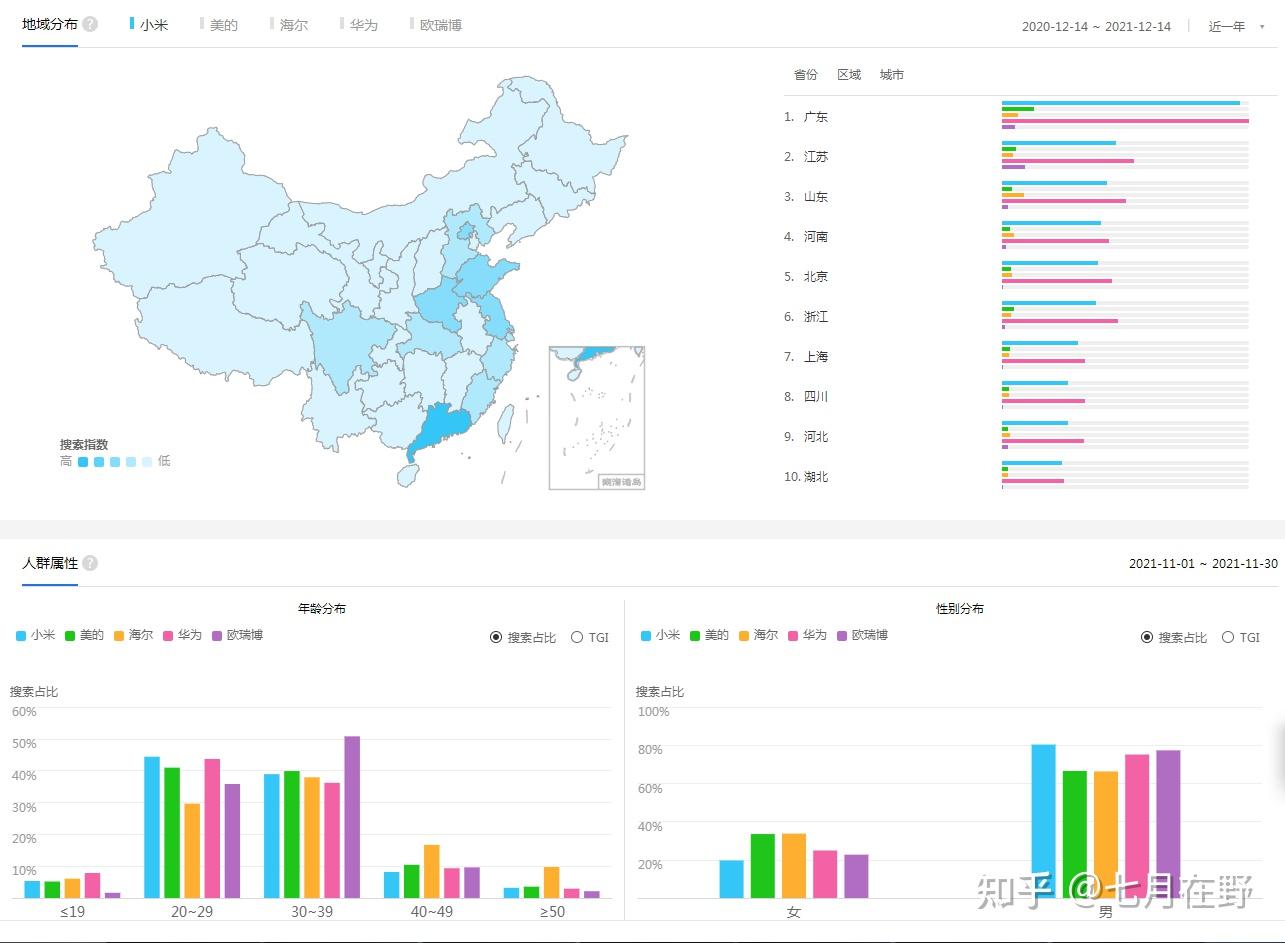Select 搜索占比 radio in 性别分布 chart

point(1147,637)
